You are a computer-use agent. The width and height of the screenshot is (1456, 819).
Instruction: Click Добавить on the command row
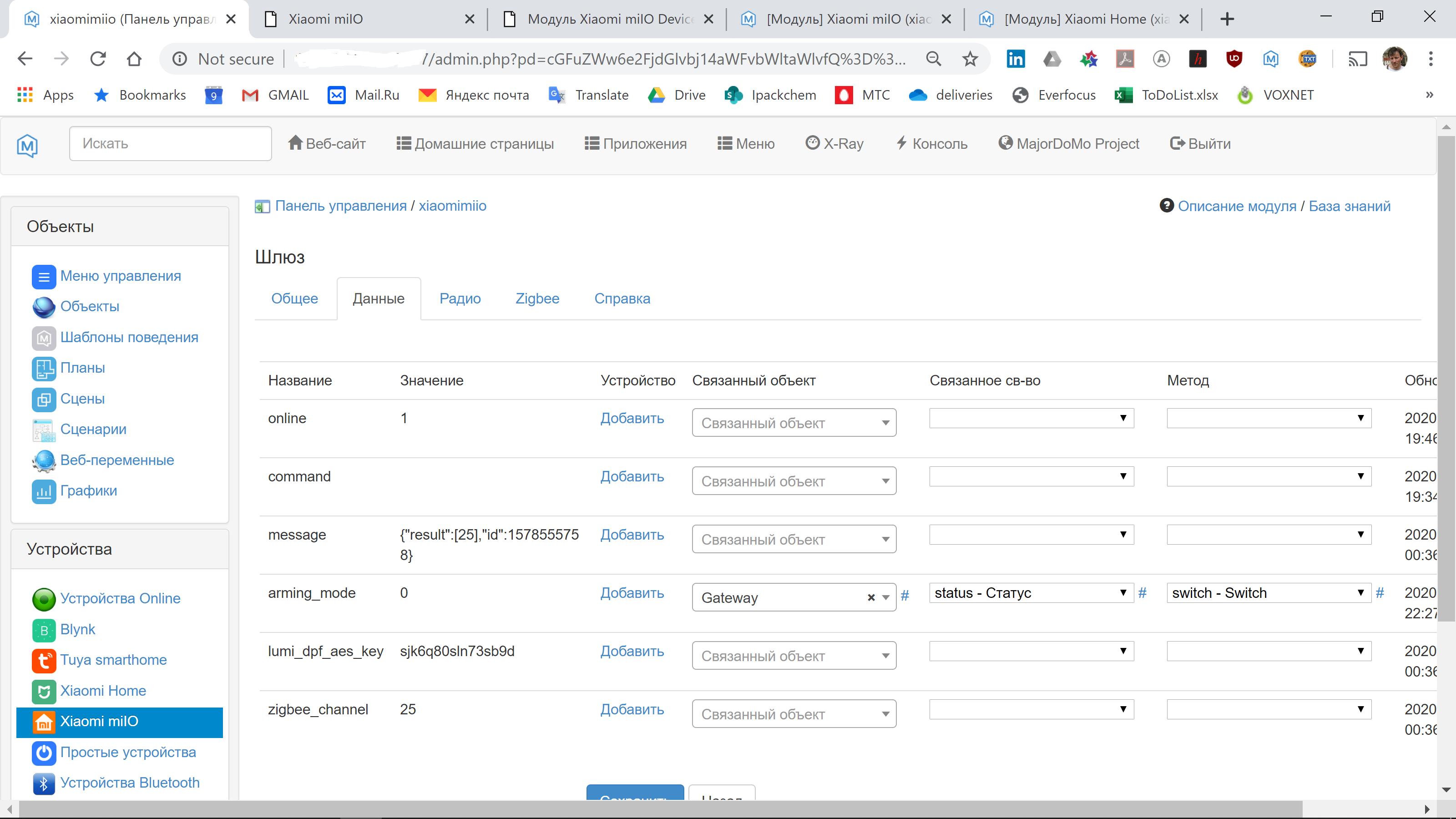pyautogui.click(x=632, y=476)
